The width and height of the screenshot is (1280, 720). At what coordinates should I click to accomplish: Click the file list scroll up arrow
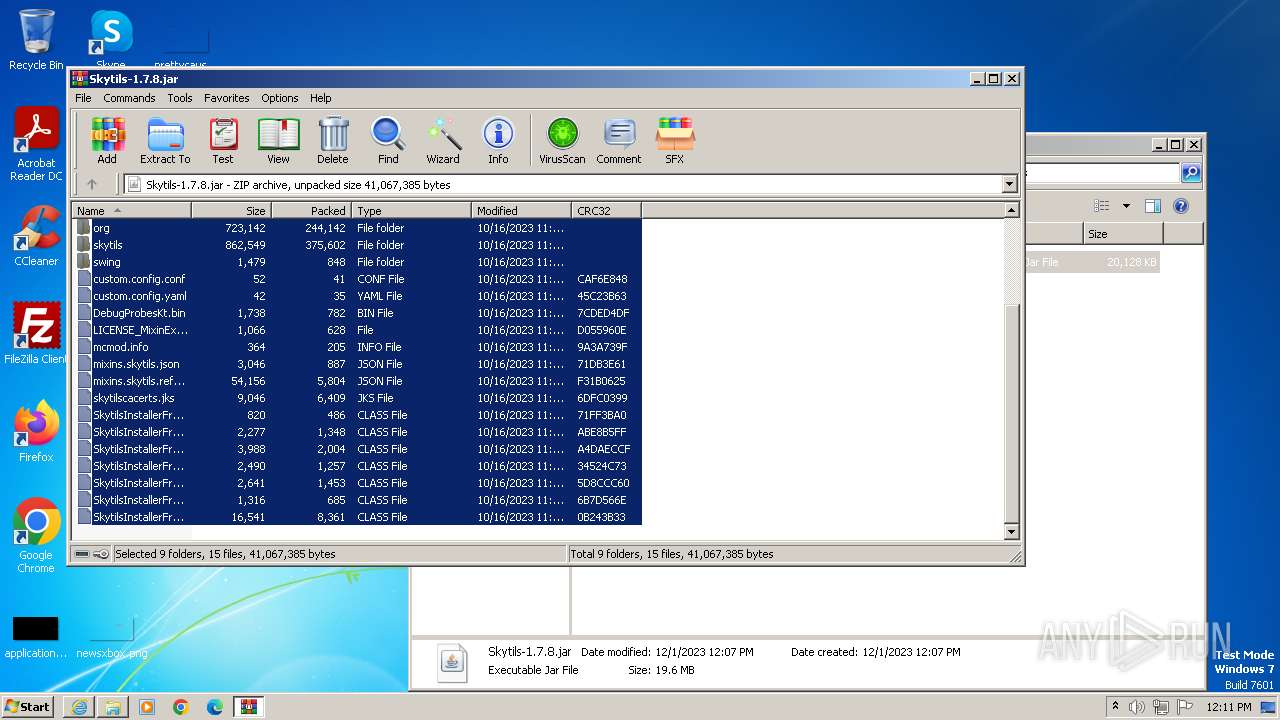click(x=1011, y=210)
